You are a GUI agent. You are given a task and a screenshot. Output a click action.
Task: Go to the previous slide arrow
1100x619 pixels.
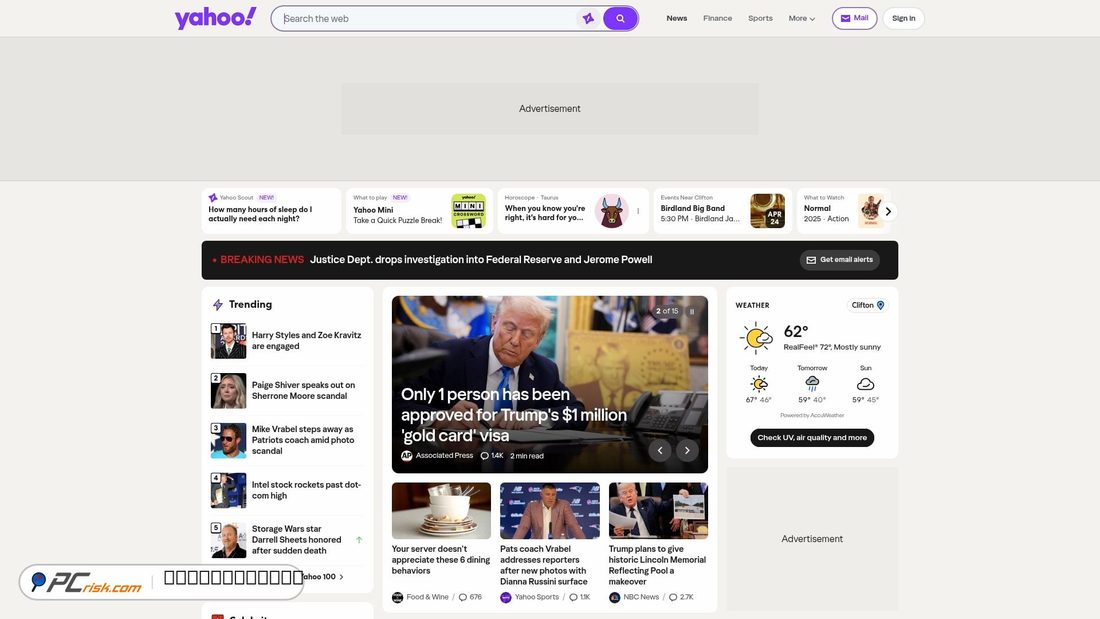pyautogui.click(x=660, y=451)
